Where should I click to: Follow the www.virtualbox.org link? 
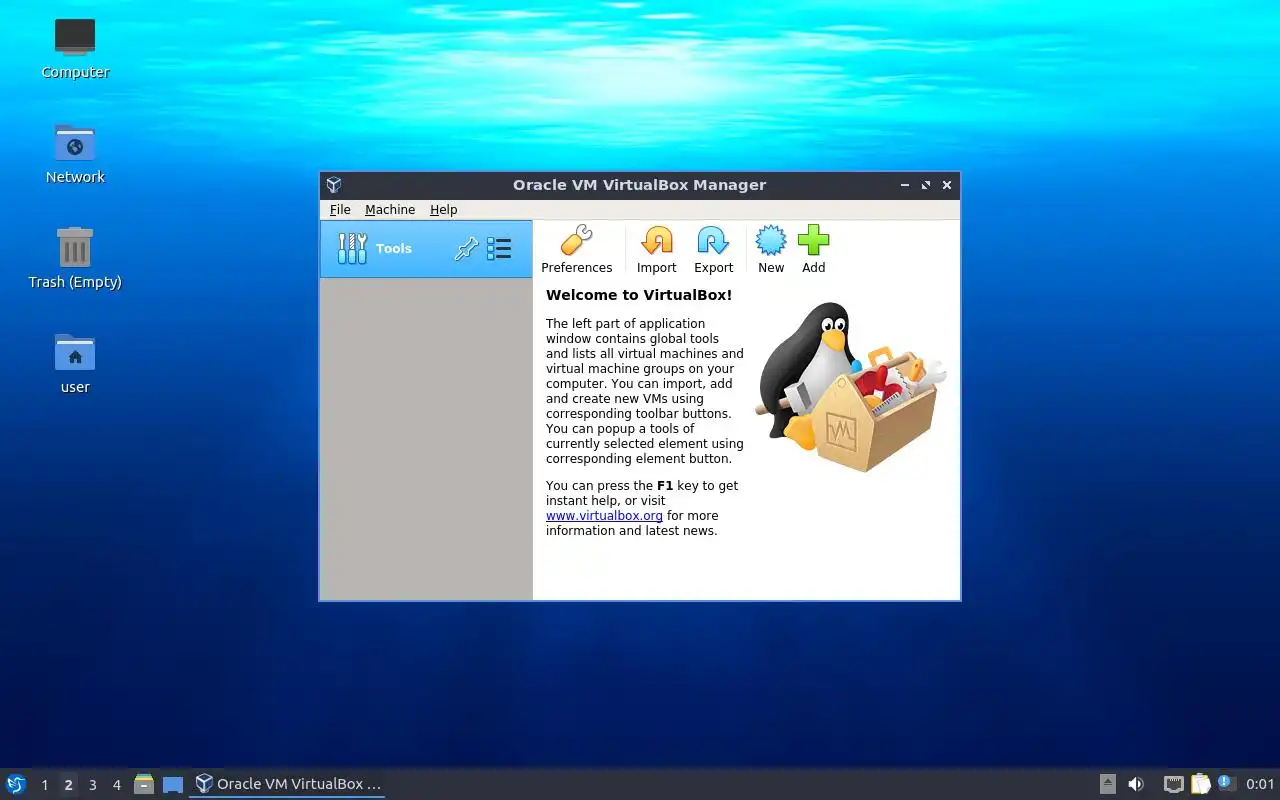coord(604,516)
